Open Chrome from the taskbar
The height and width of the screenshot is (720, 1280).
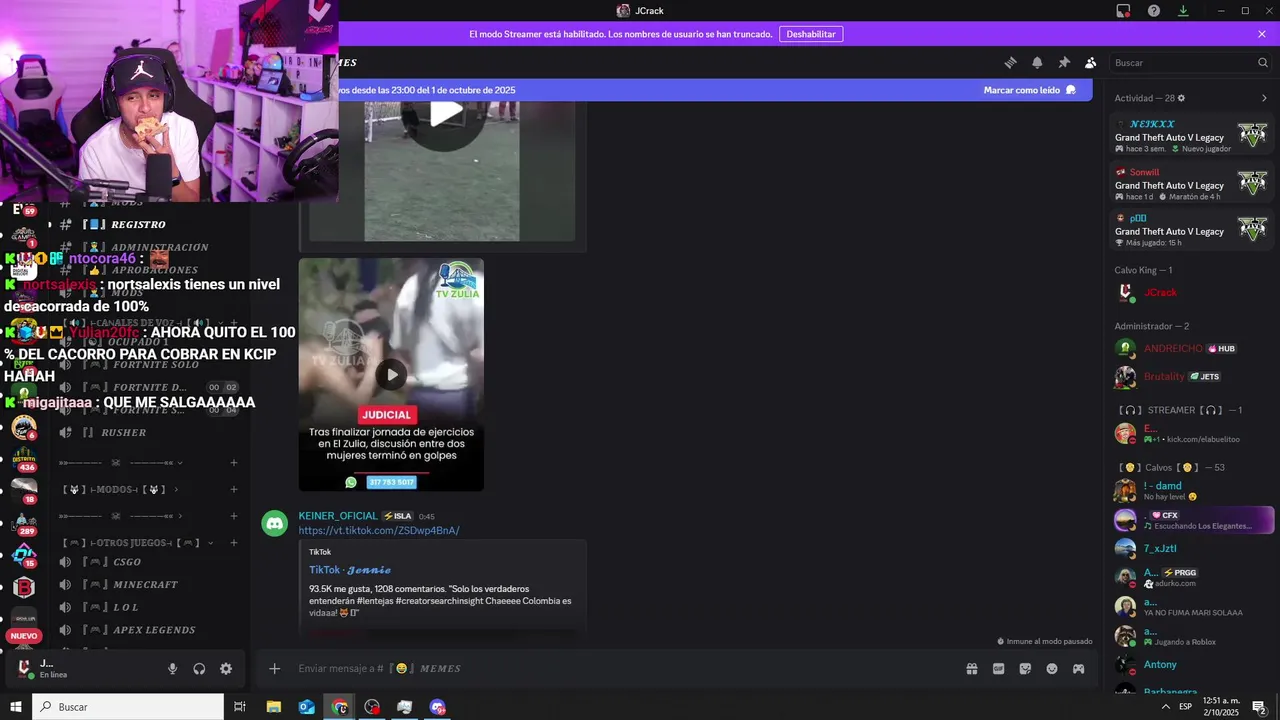[340, 707]
